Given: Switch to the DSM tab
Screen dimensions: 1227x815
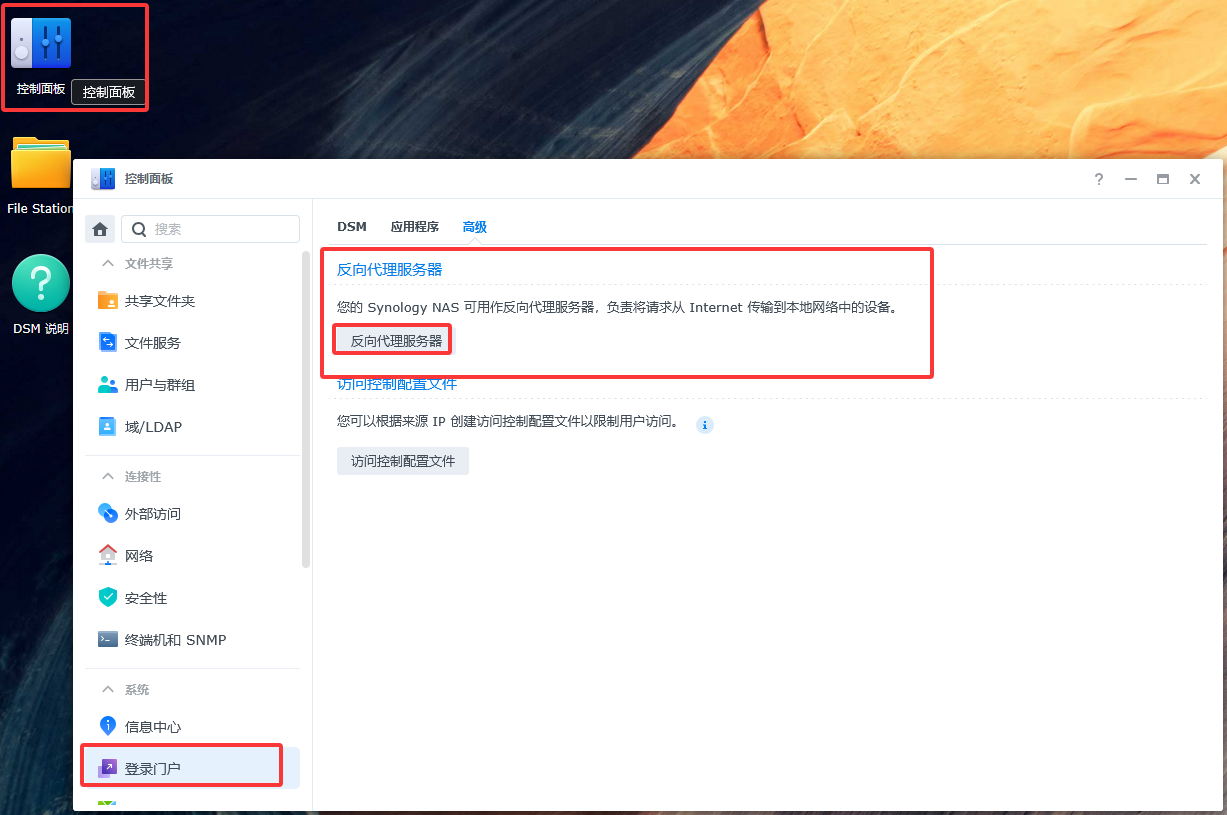Looking at the screenshot, I should [352, 226].
